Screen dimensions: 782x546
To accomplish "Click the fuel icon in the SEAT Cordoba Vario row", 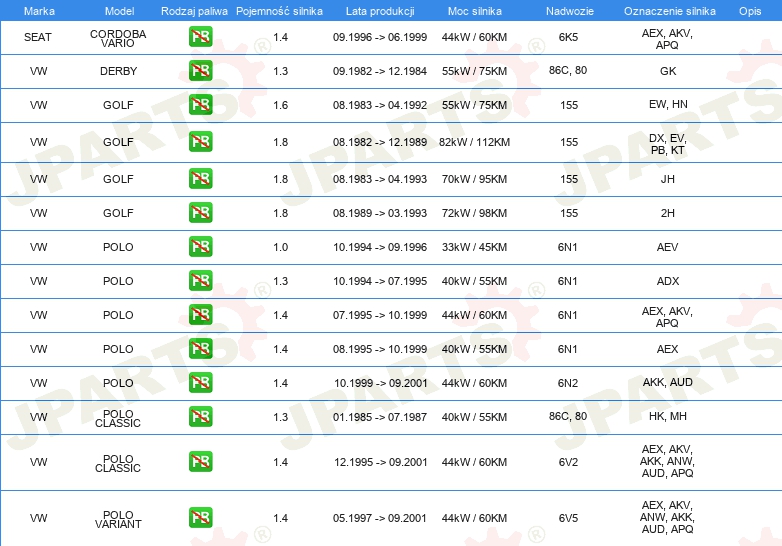I will (200, 37).
